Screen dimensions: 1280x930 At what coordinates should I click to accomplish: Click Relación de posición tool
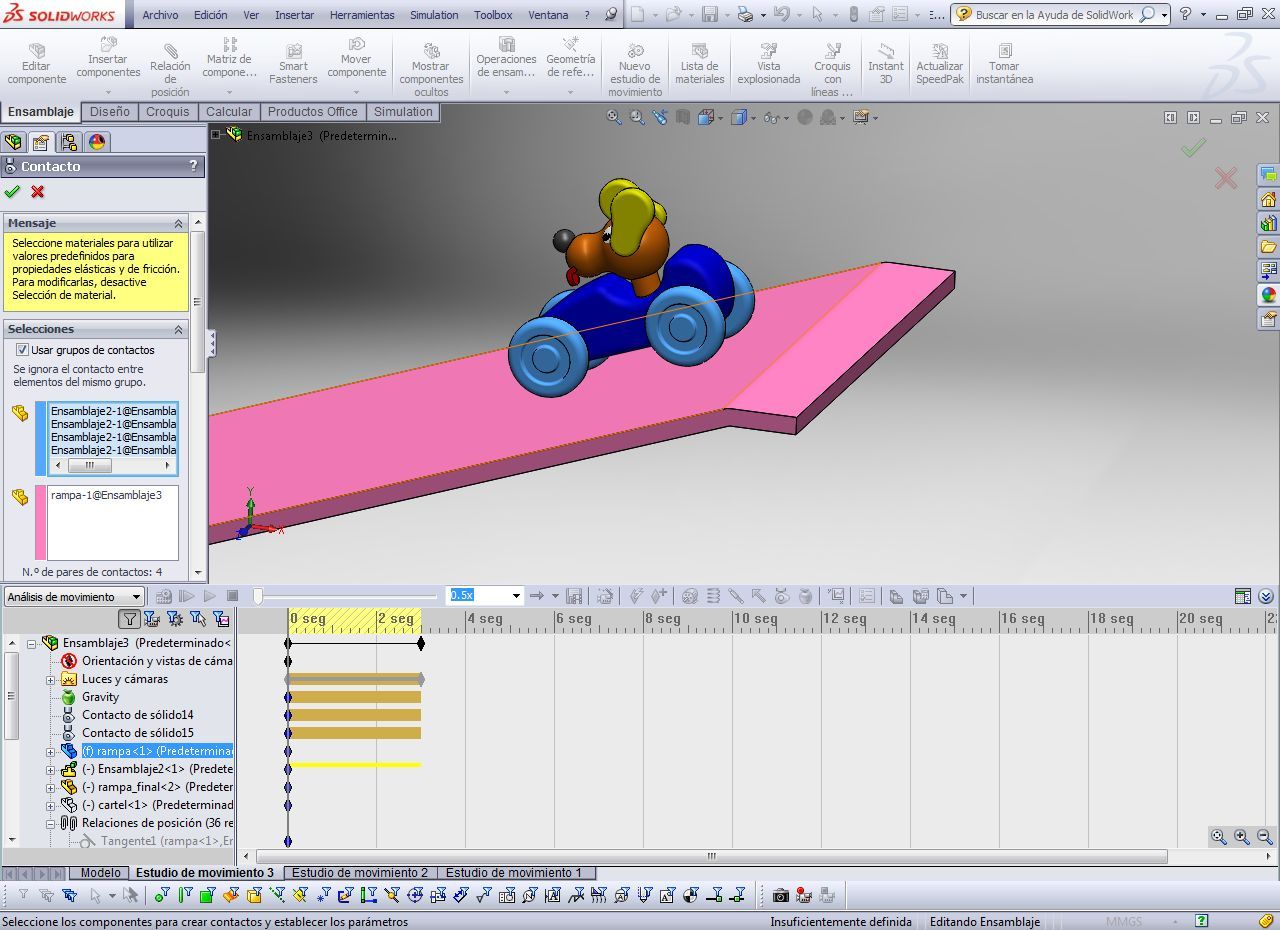click(170, 70)
